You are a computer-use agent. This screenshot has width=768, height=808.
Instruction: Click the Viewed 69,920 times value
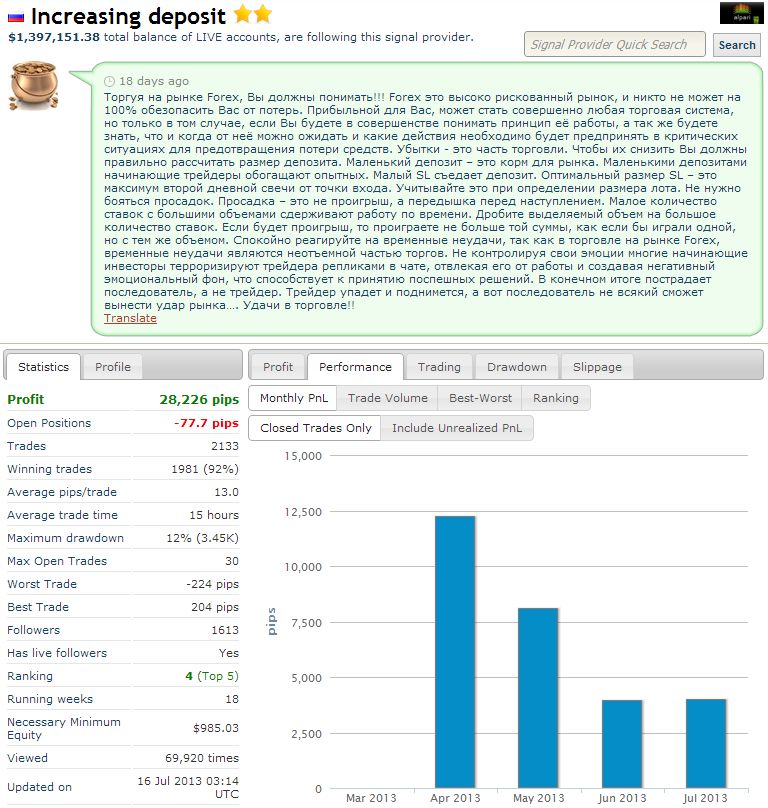202,758
